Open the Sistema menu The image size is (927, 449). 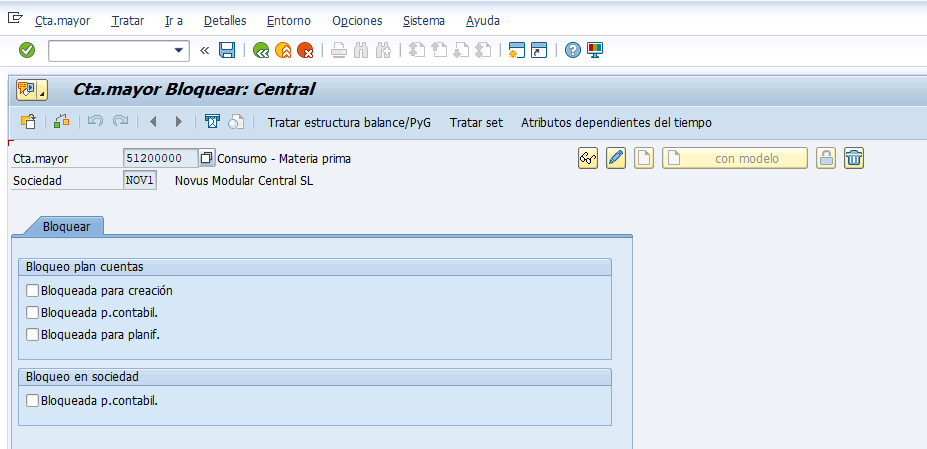click(x=424, y=21)
